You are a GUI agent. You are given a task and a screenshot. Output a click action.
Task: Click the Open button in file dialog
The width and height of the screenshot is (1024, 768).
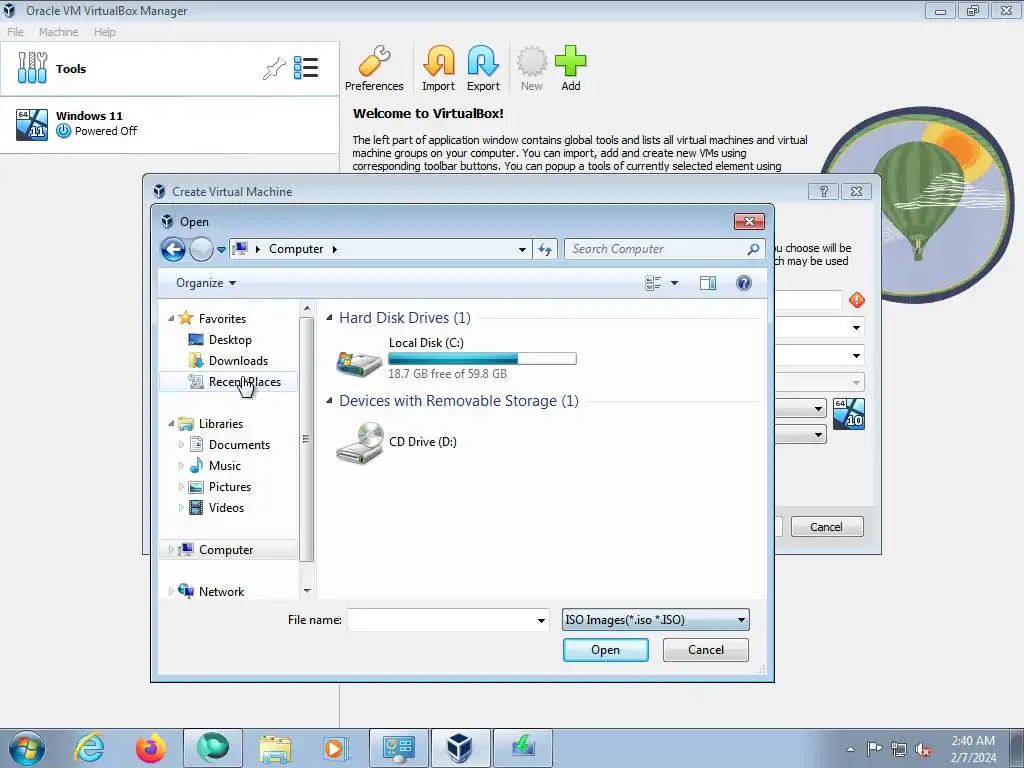click(605, 650)
